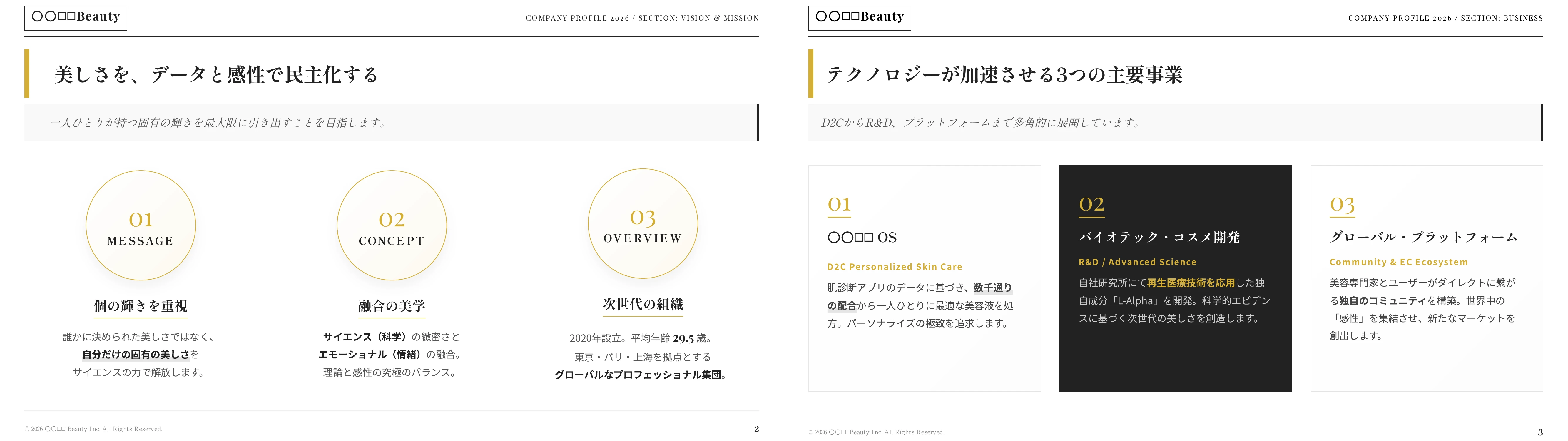
Task: Click the gold "02" in the dark card
Action: (x=1091, y=204)
